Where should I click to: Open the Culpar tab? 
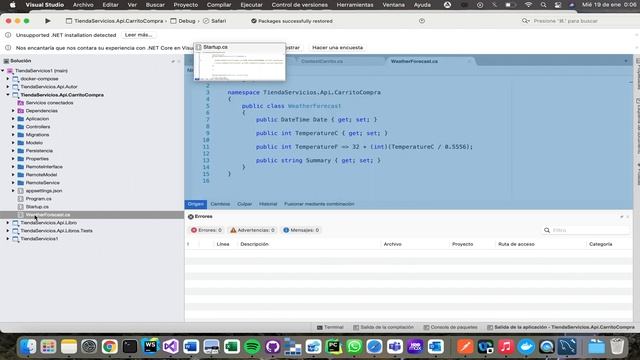click(x=244, y=204)
